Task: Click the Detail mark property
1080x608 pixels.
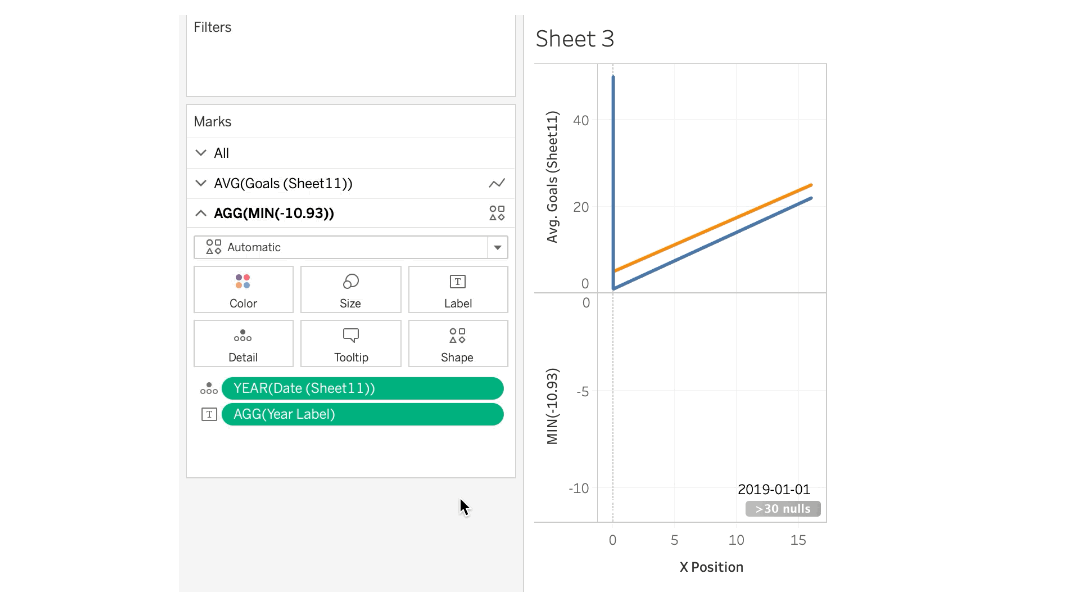Action: point(243,344)
